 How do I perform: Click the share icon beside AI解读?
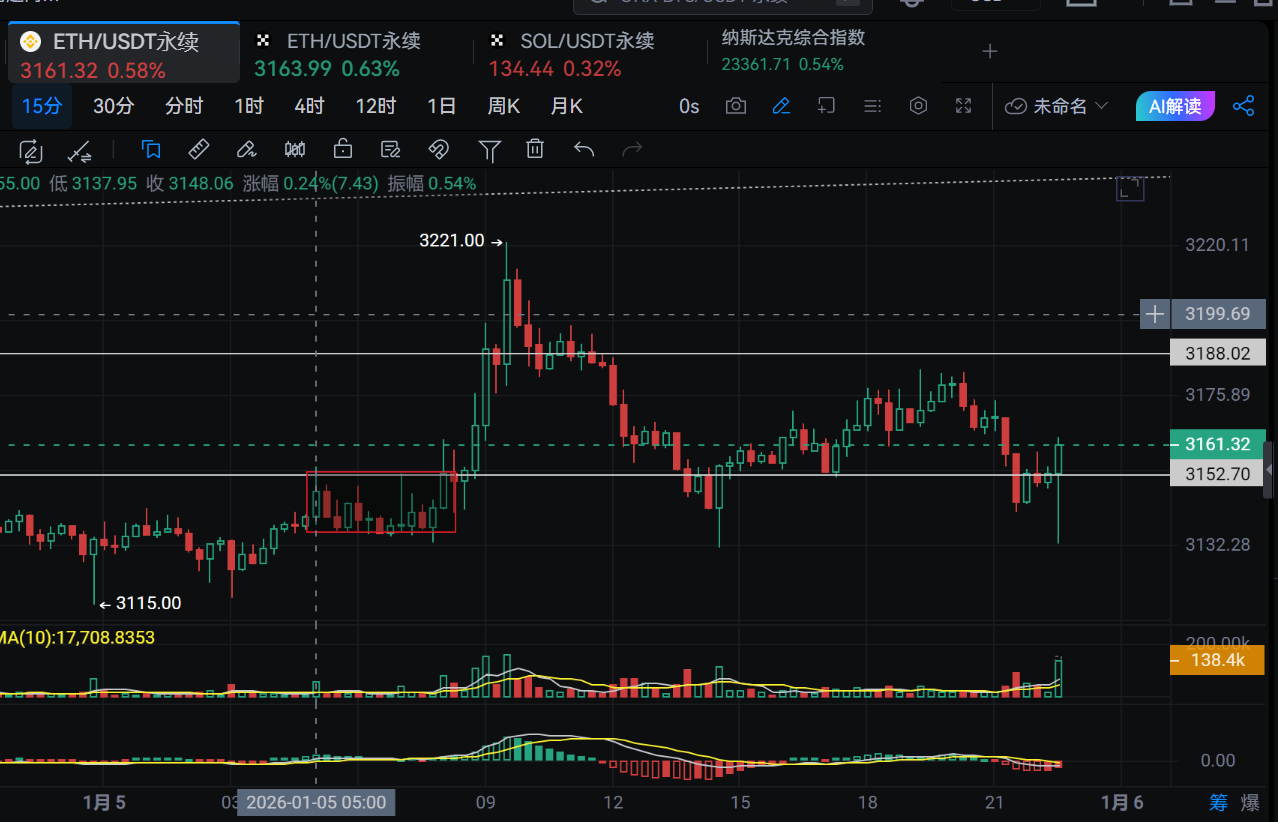click(x=1244, y=106)
